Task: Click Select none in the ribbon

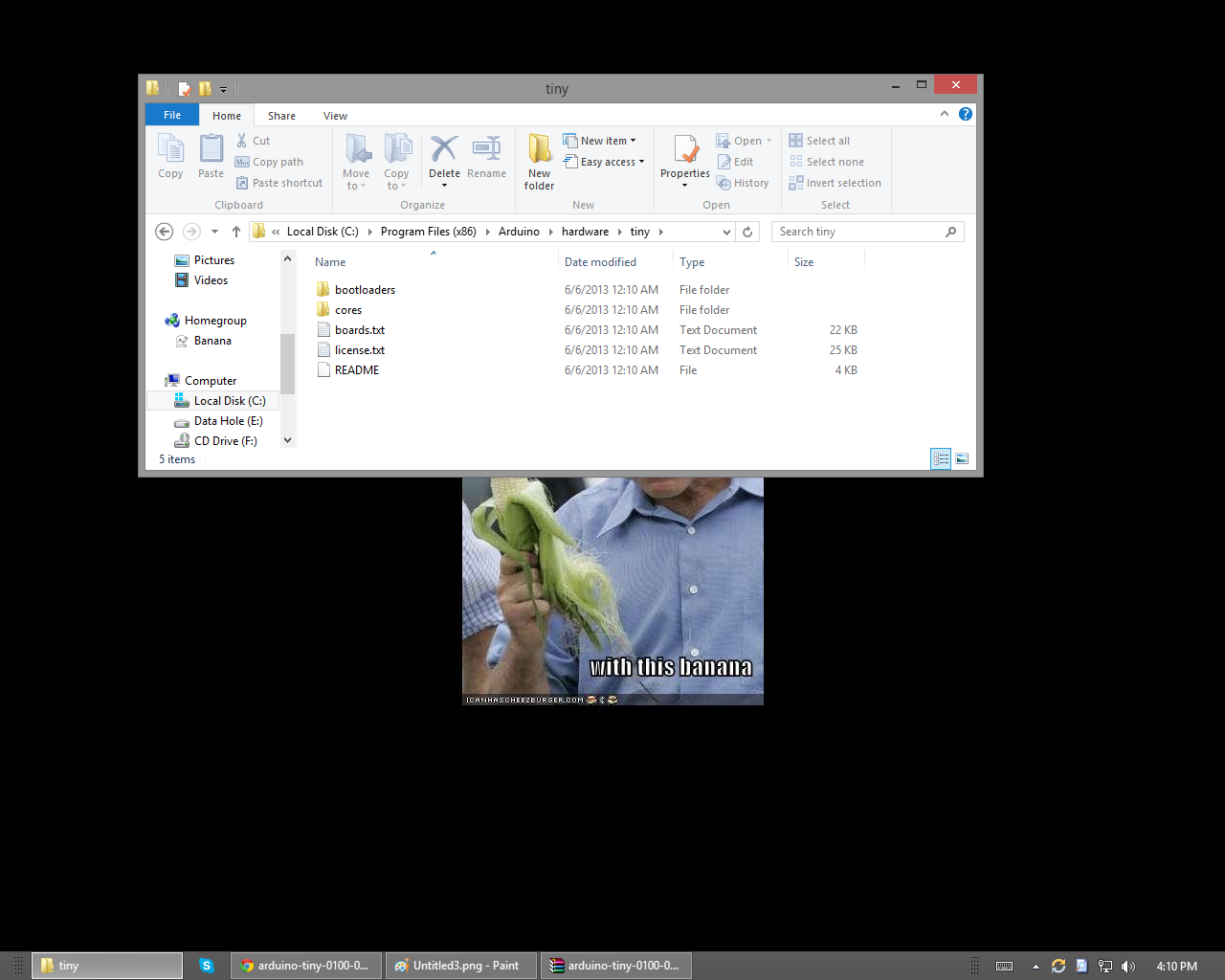Action: pos(827,162)
